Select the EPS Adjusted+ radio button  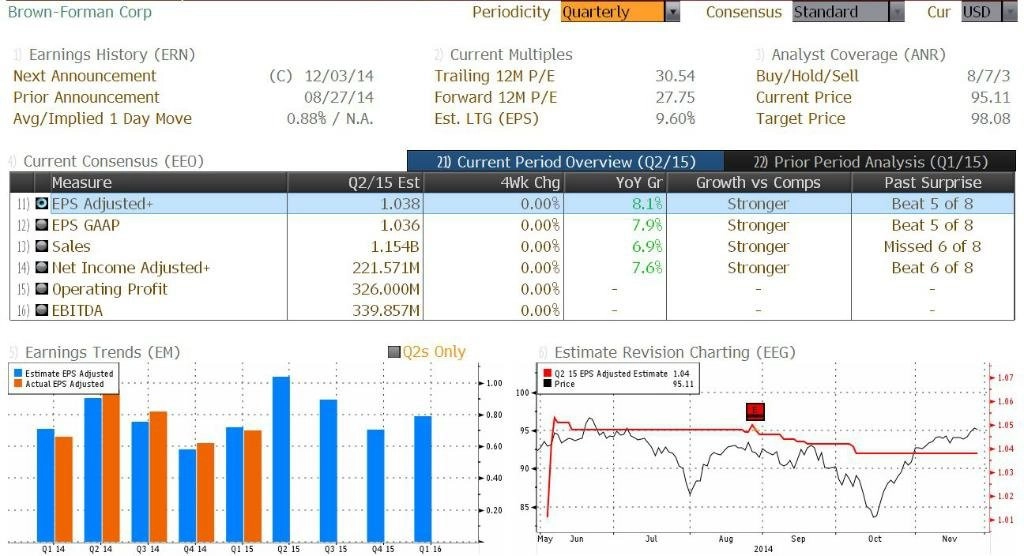click(x=42, y=204)
